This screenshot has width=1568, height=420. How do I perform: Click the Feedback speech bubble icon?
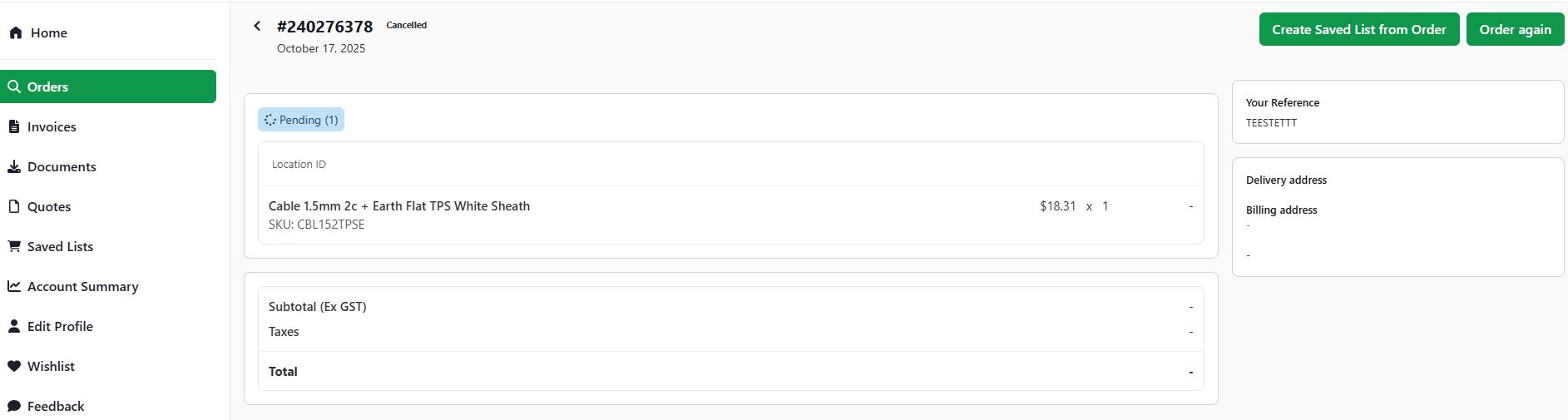[x=14, y=406]
